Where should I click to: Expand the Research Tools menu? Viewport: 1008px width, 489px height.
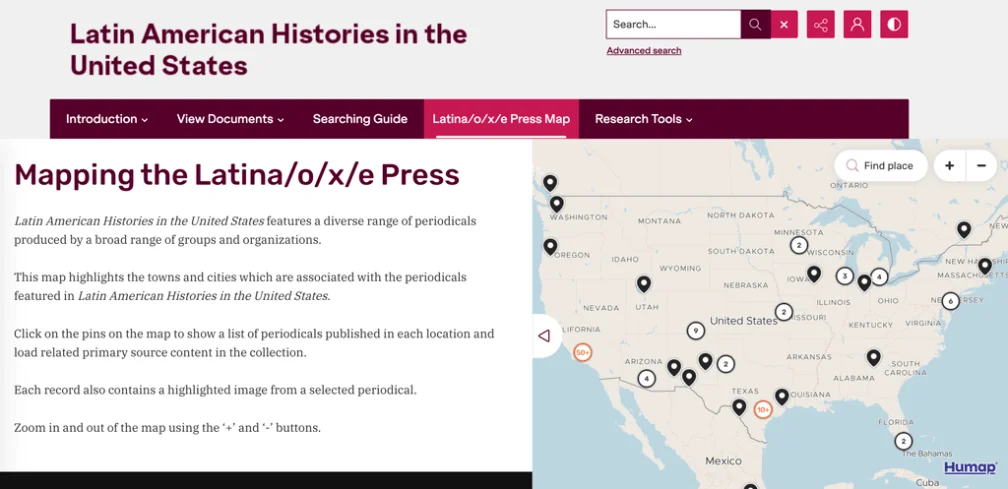click(x=644, y=119)
